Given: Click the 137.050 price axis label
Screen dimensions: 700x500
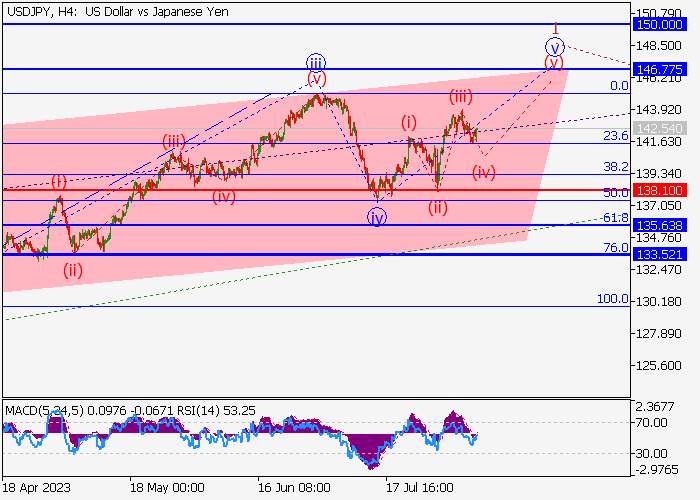Looking at the screenshot, I should pos(659,205).
